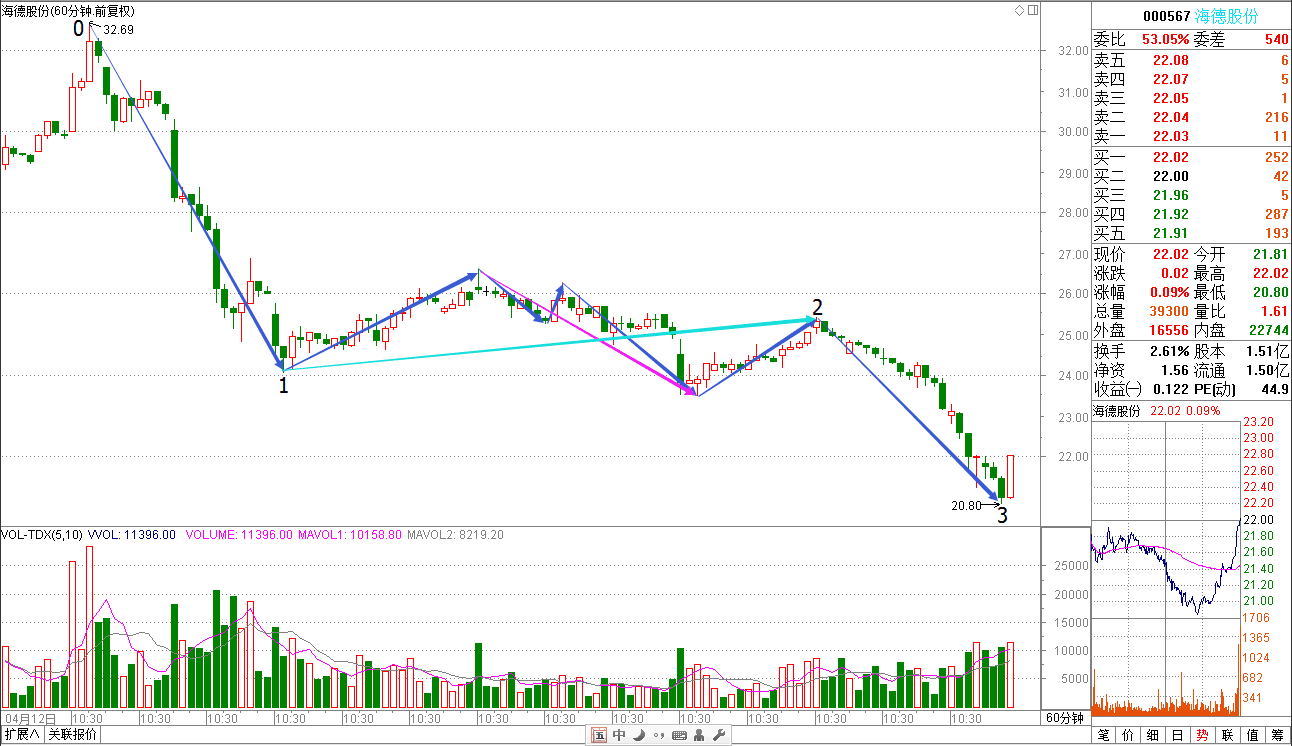Click the 现价 22.02 value
This screenshot has width=1292, height=746.
(1171, 254)
